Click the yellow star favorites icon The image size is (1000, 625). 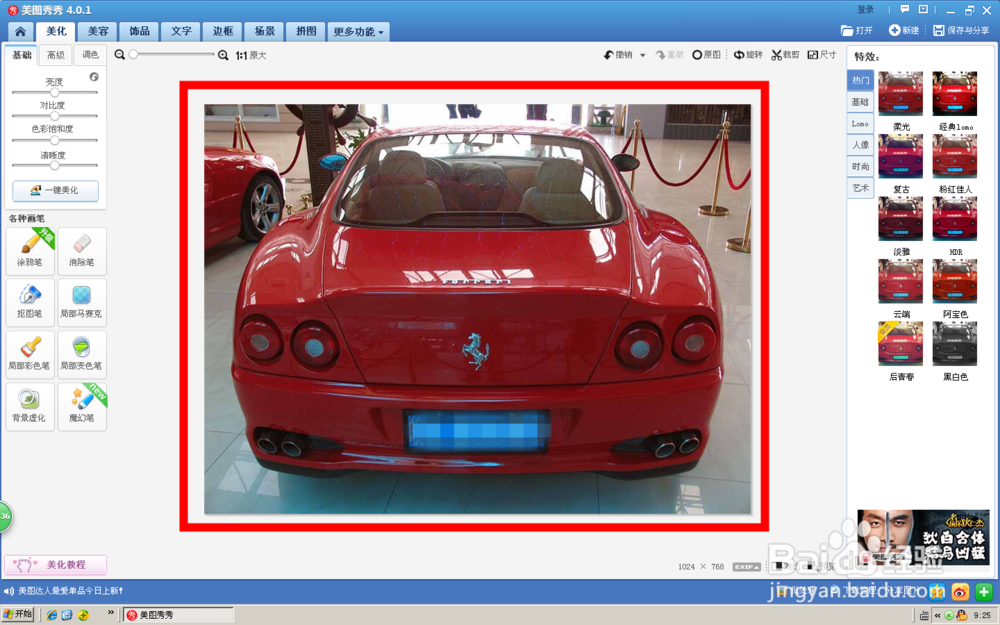937,591
